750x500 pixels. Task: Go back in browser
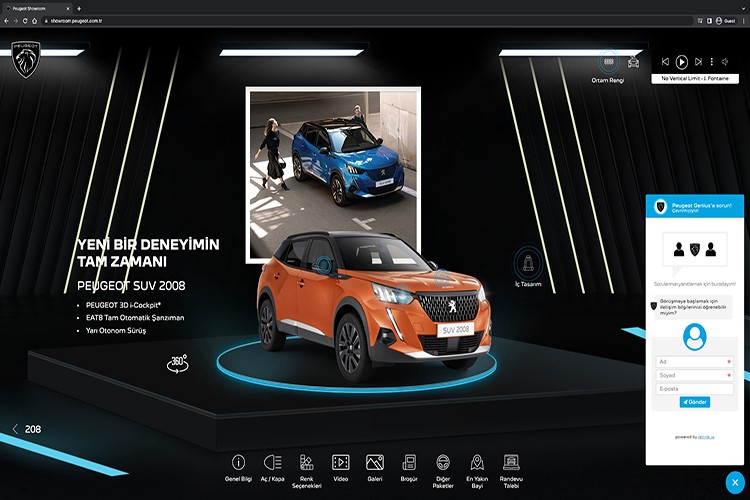point(6,21)
